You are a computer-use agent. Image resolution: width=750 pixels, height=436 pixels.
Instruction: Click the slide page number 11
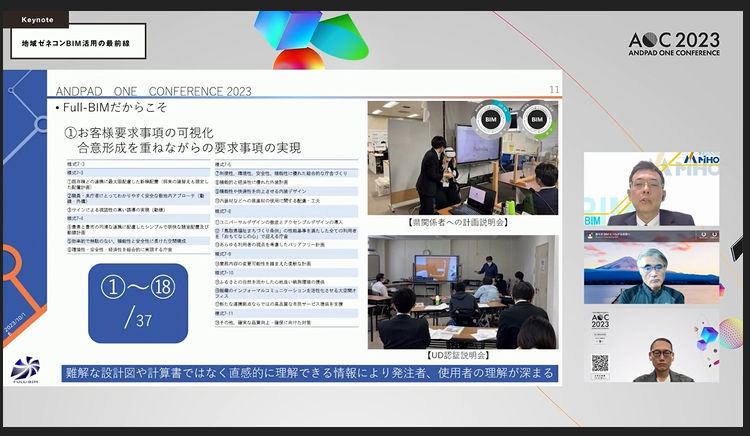click(554, 89)
